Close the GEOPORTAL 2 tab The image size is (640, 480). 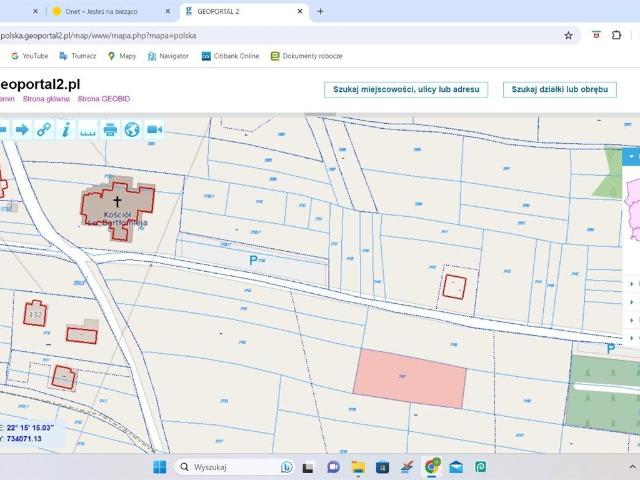[300, 11]
